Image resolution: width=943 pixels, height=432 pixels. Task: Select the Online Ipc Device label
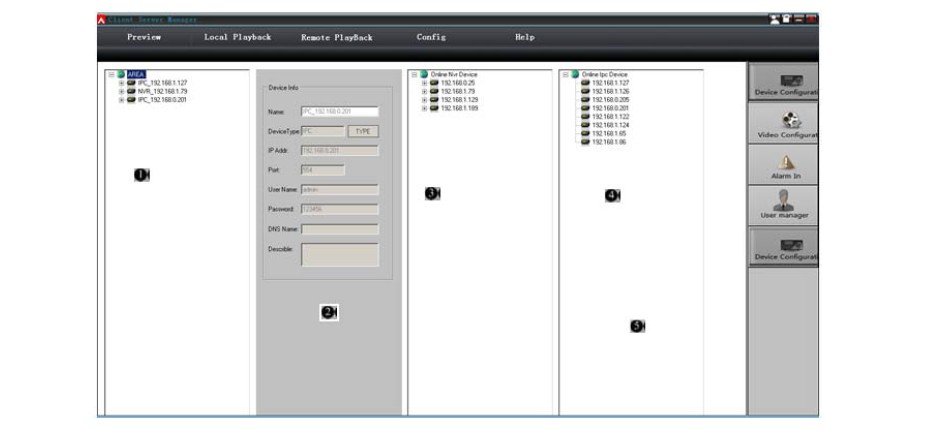point(604,75)
